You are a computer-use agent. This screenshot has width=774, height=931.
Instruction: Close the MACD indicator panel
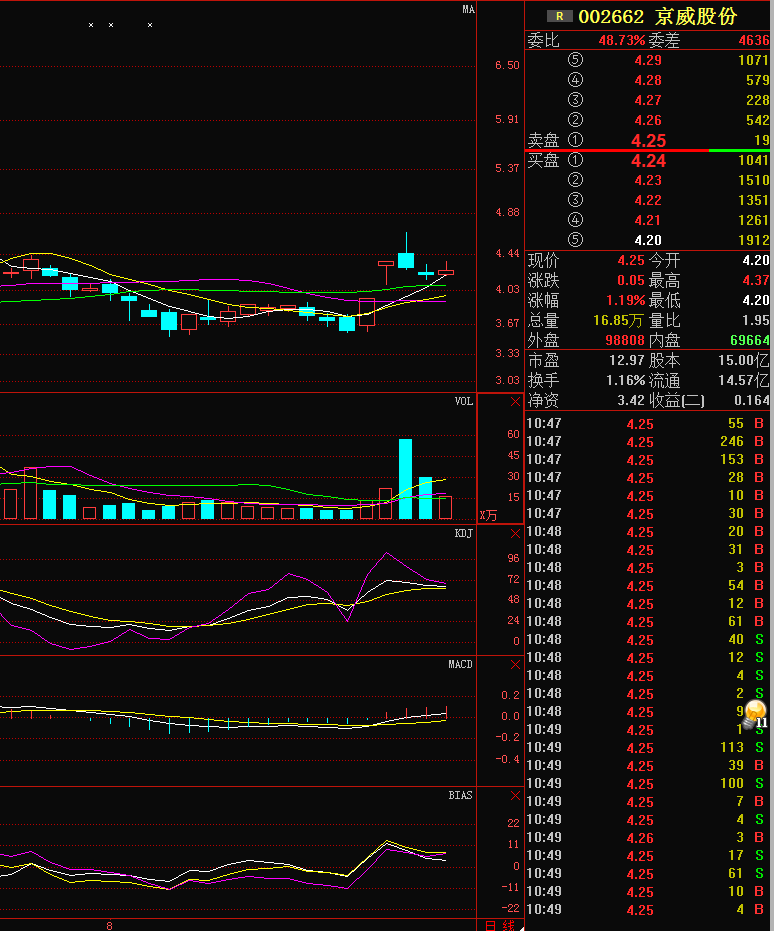515,665
